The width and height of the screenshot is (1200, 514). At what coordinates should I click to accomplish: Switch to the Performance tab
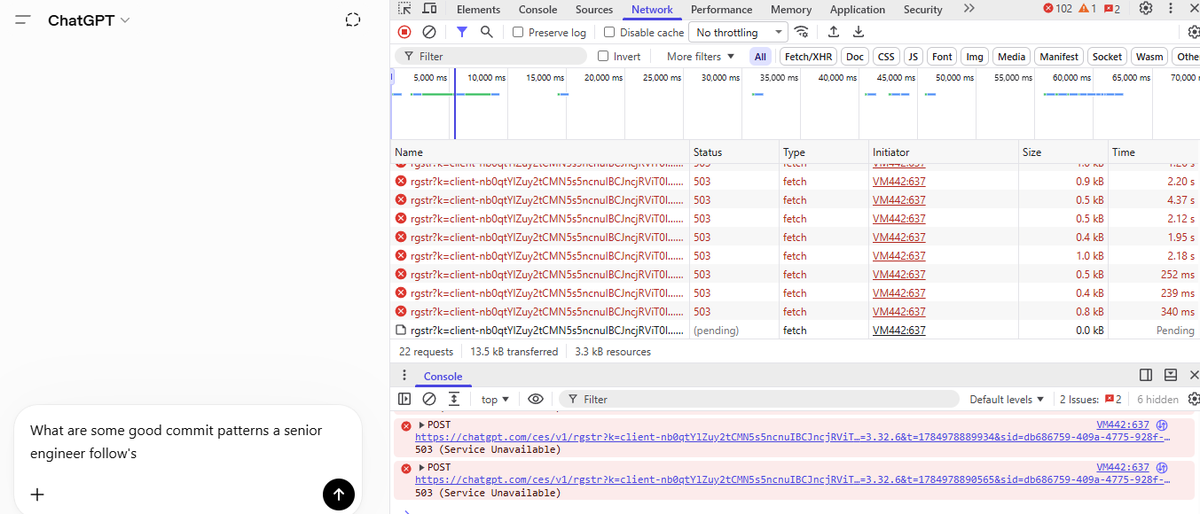721,9
